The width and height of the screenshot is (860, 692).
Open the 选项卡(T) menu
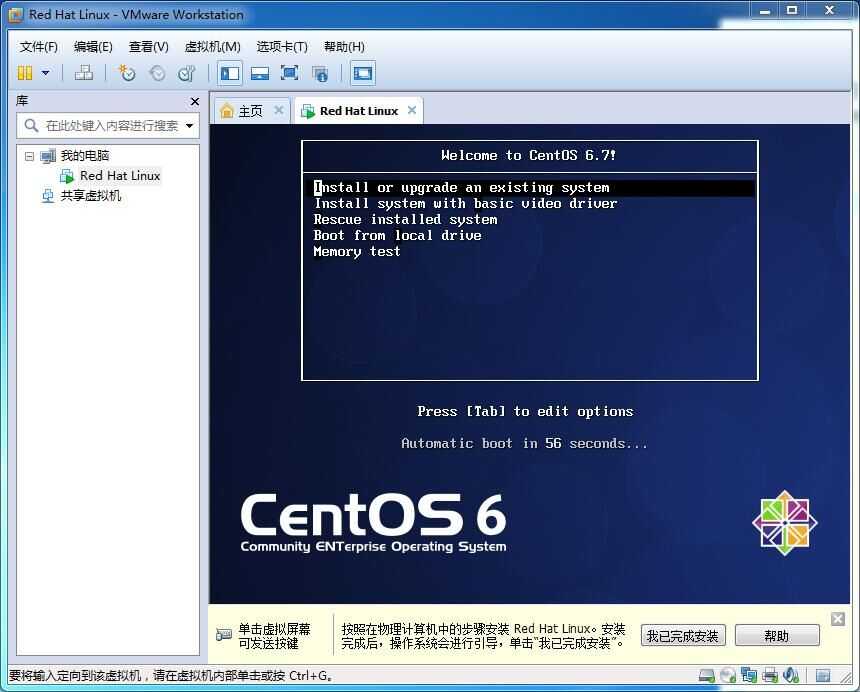(282, 47)
